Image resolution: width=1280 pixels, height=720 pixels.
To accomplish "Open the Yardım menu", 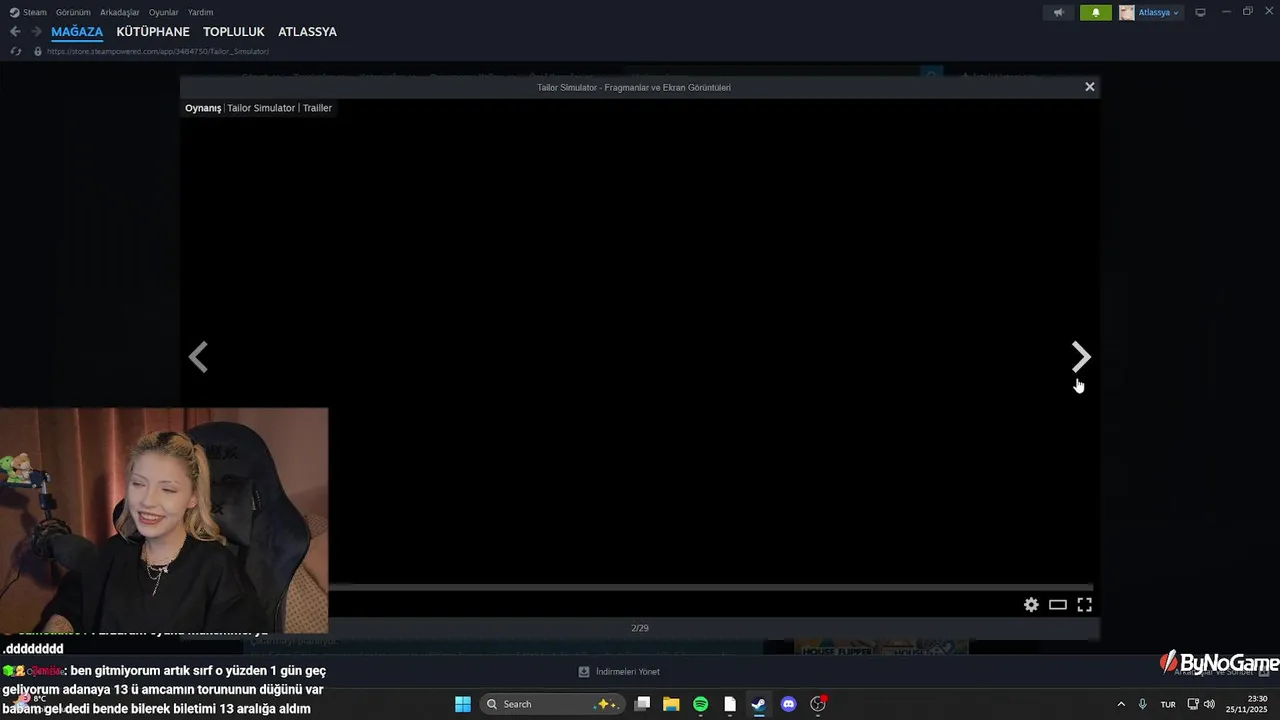I will (200, 12).
